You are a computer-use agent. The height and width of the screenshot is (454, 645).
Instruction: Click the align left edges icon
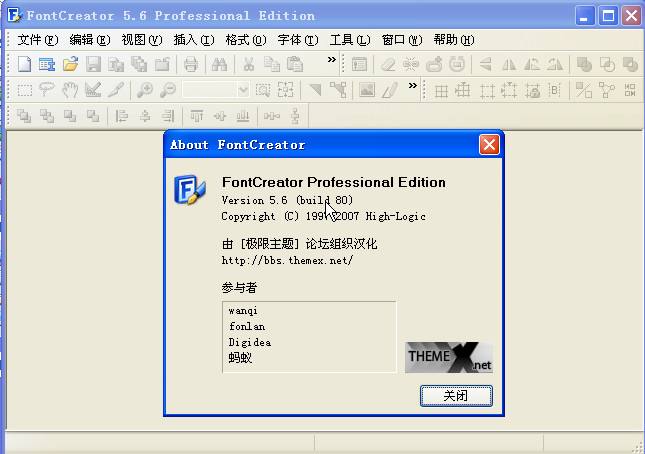(x=121, y=116)
